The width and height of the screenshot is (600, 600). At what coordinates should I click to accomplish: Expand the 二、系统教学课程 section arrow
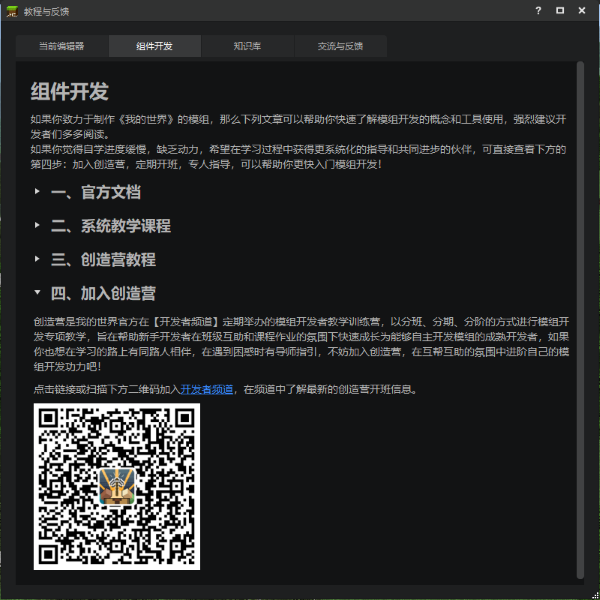[x=37, y=225]
